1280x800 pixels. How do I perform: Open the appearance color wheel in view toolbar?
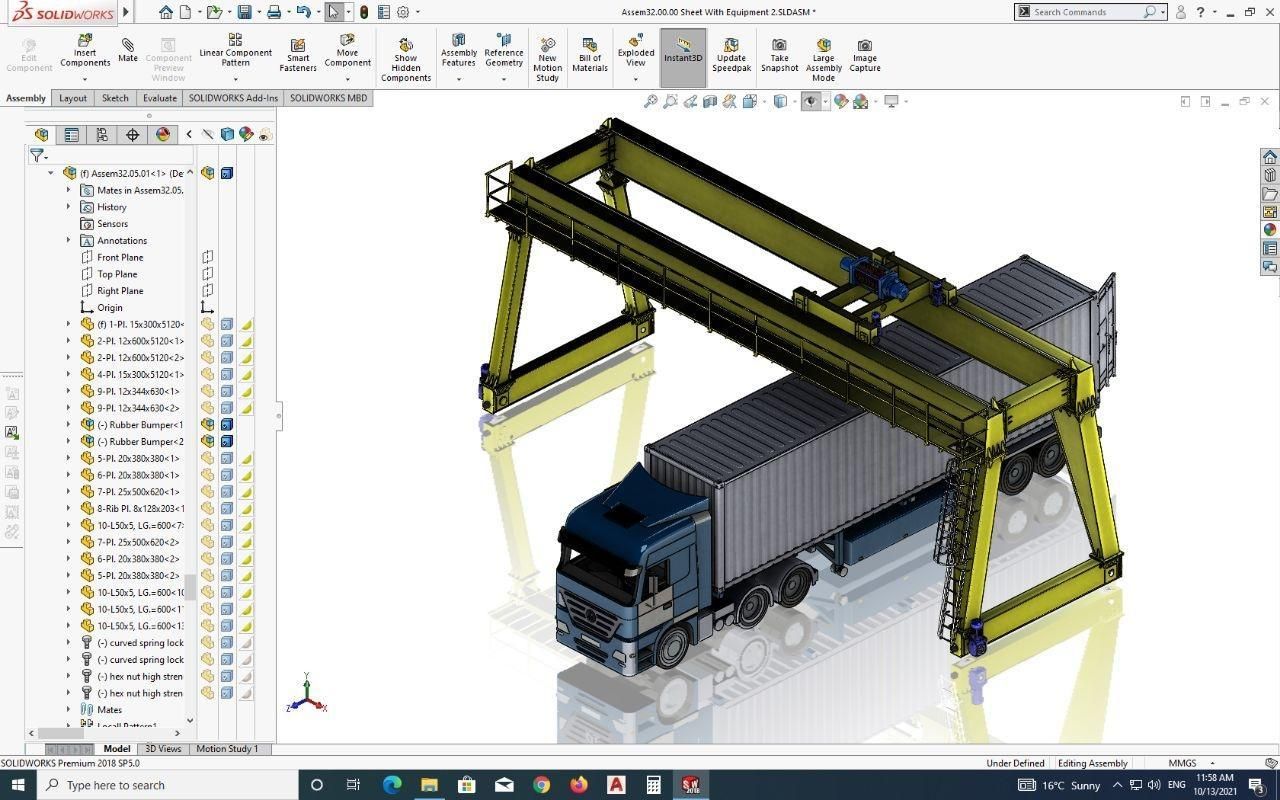[841, 101]
